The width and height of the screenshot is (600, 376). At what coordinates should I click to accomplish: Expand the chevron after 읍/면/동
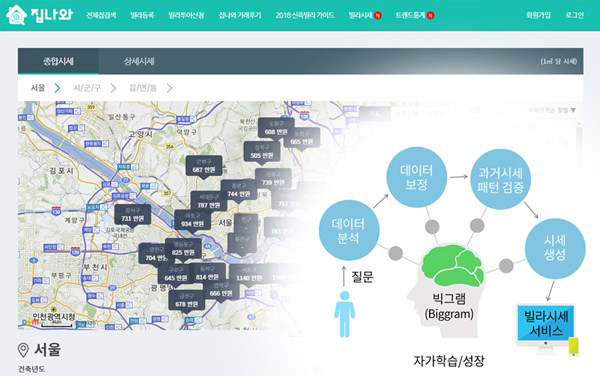coord(169,88)
